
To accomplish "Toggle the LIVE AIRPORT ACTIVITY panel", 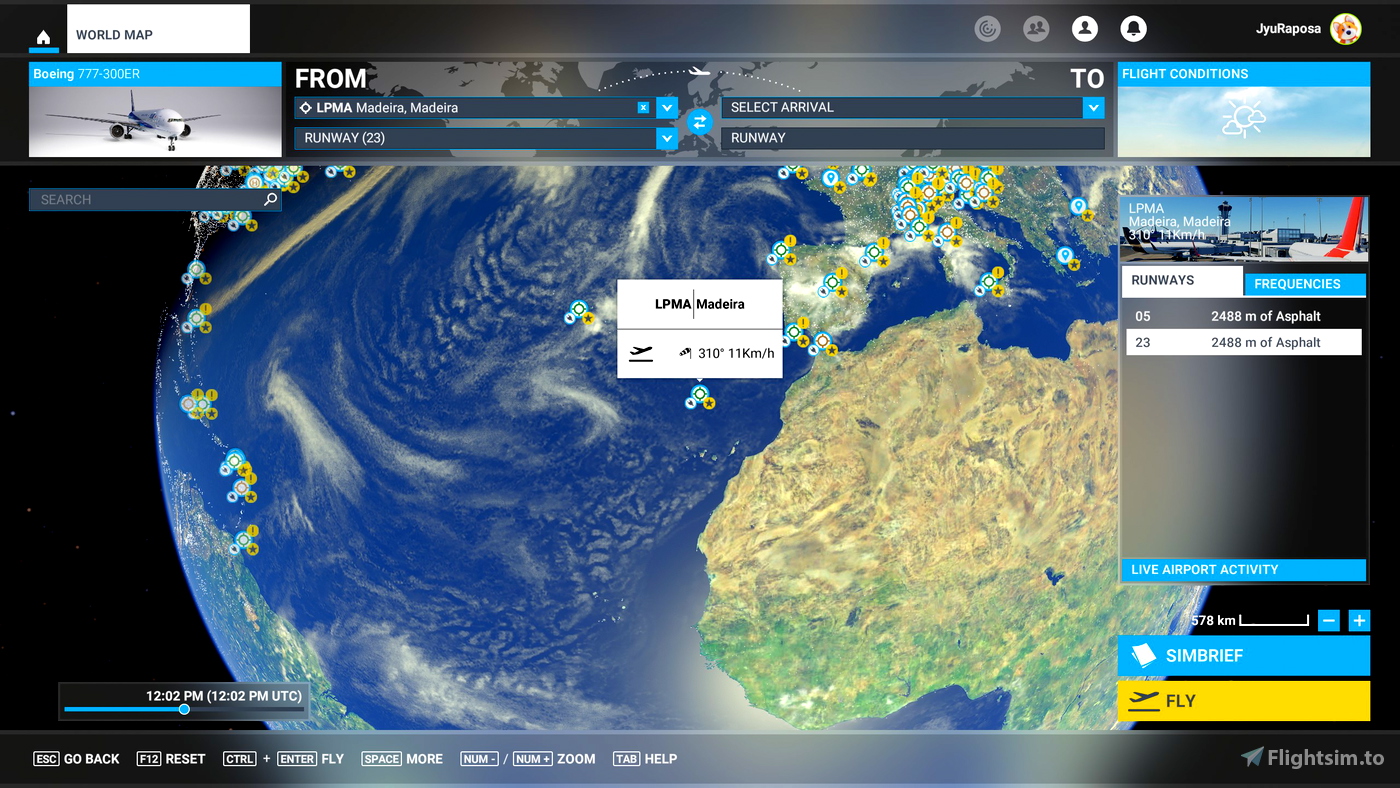I will pos(1243,569).
